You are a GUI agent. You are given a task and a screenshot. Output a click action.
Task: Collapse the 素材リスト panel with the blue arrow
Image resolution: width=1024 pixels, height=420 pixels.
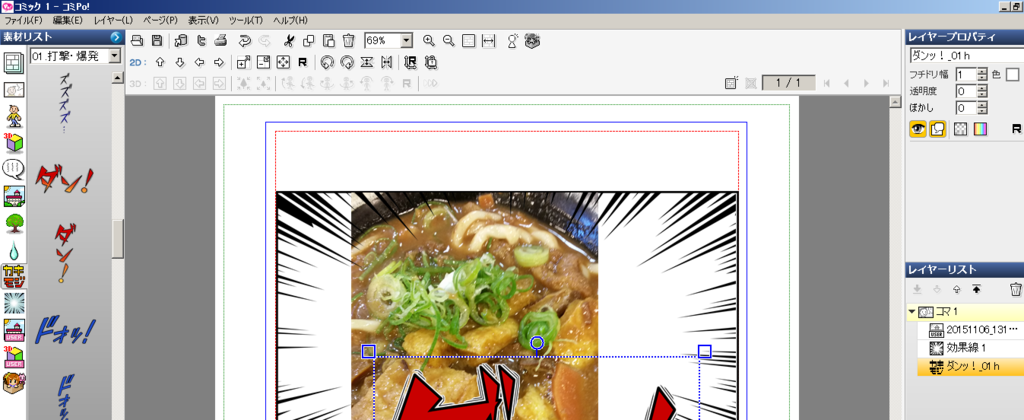click(116, 37)
